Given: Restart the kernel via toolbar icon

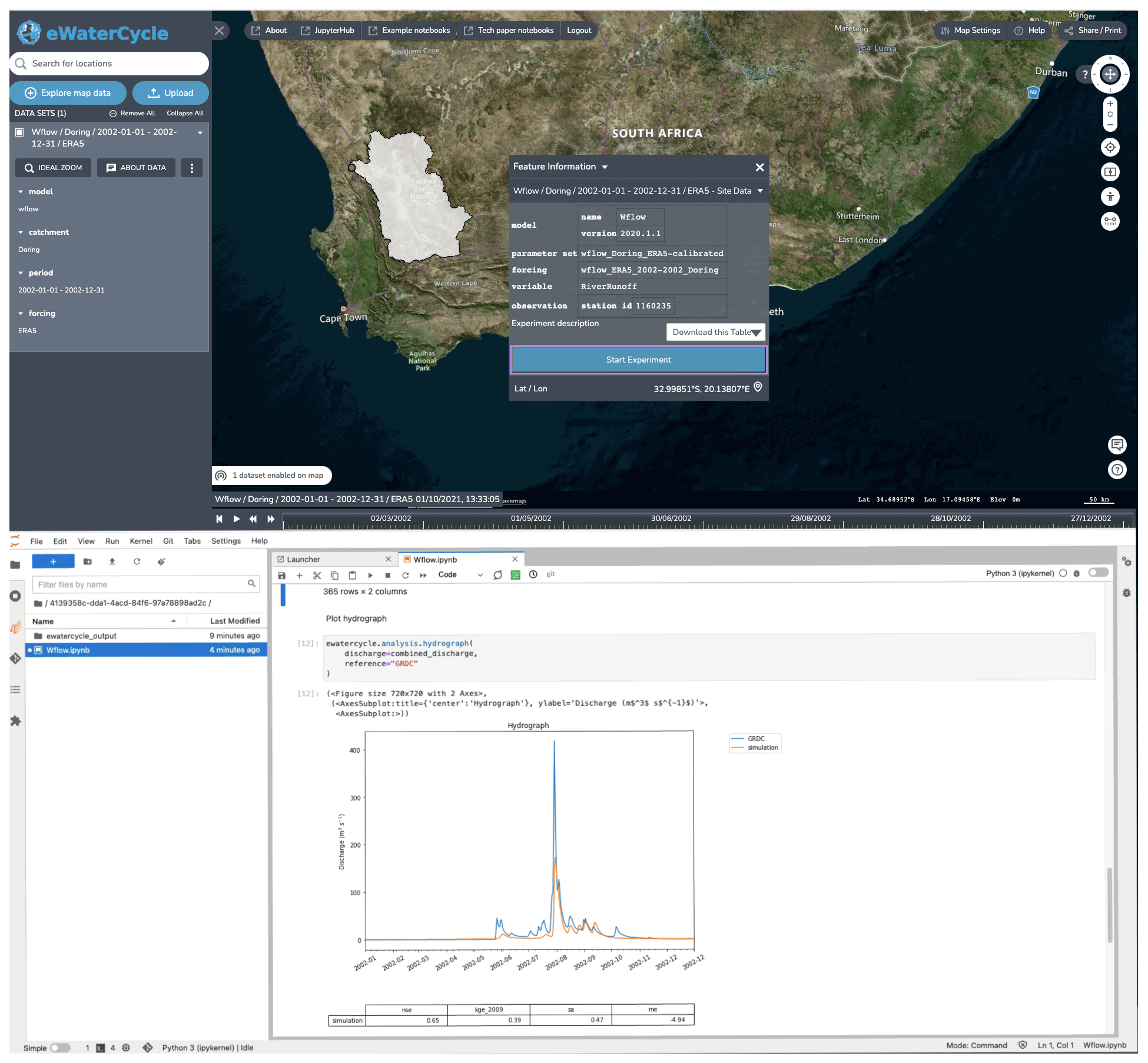Looking at the screenshot, I should 405,575.
